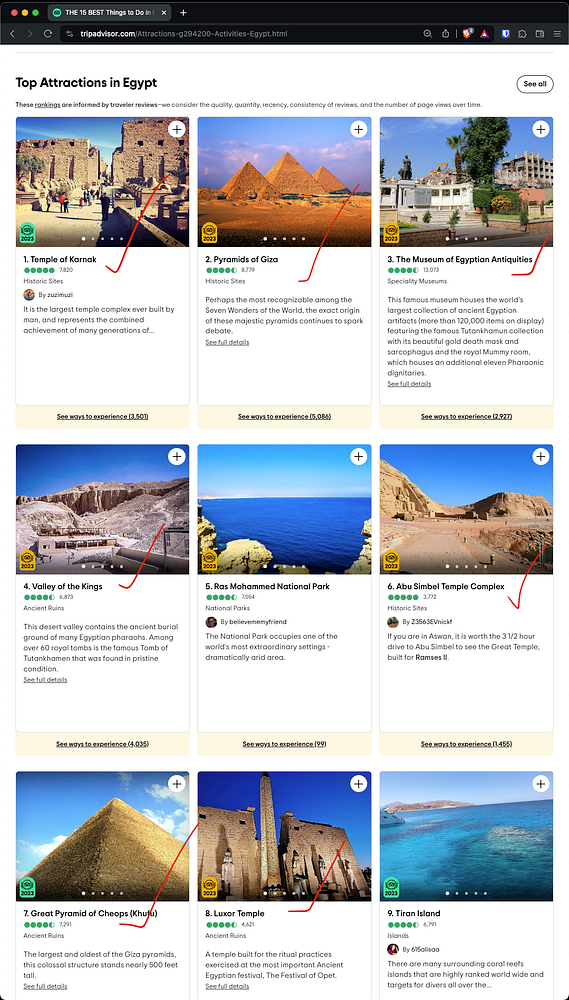Viewport: 569px width, 1000px height.
Task: Open the Abu Simbel Temple Complex title
Action: coord(446,586)
